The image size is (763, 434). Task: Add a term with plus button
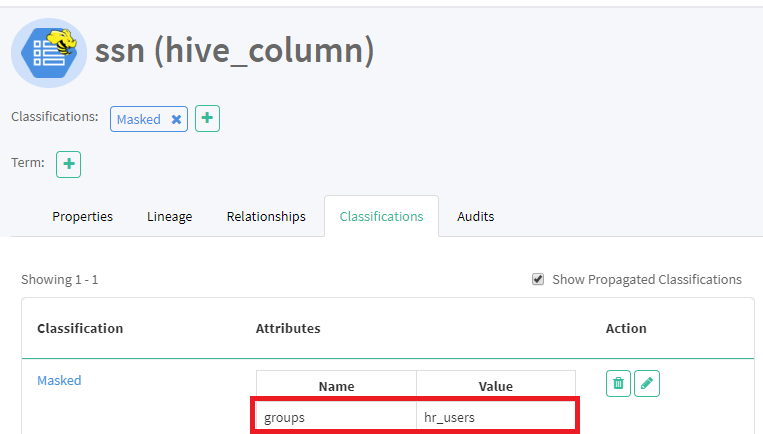point(68,164)
